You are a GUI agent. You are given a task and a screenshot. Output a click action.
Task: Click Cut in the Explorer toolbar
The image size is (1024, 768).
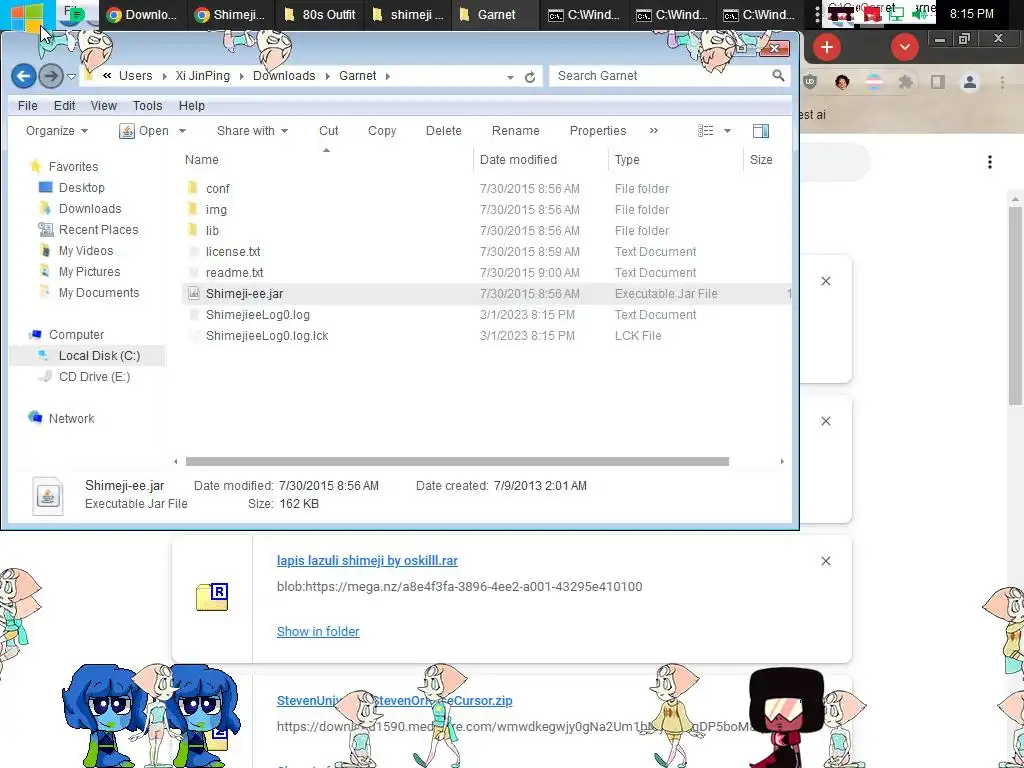pos(328,131)
